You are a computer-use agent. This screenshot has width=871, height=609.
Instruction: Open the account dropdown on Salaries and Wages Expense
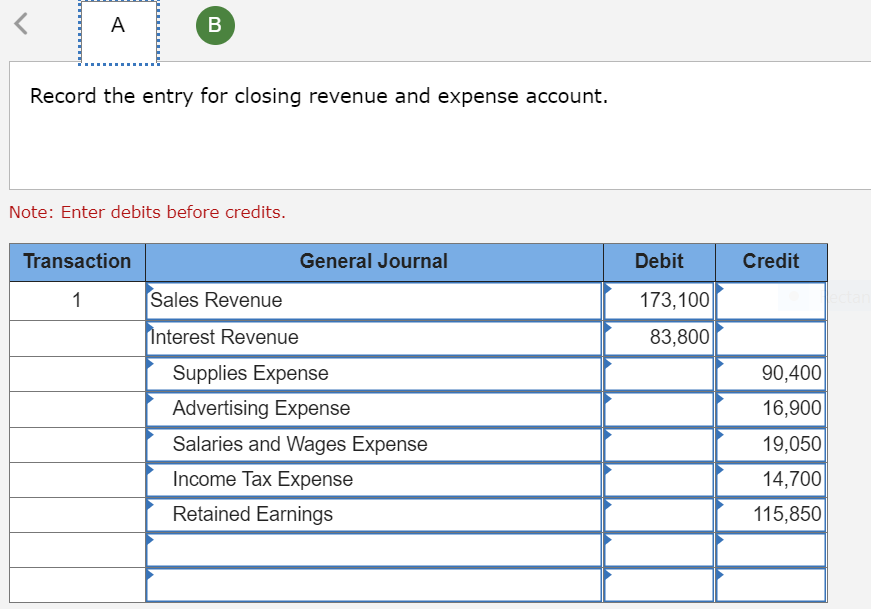click(x=151, y=437)
